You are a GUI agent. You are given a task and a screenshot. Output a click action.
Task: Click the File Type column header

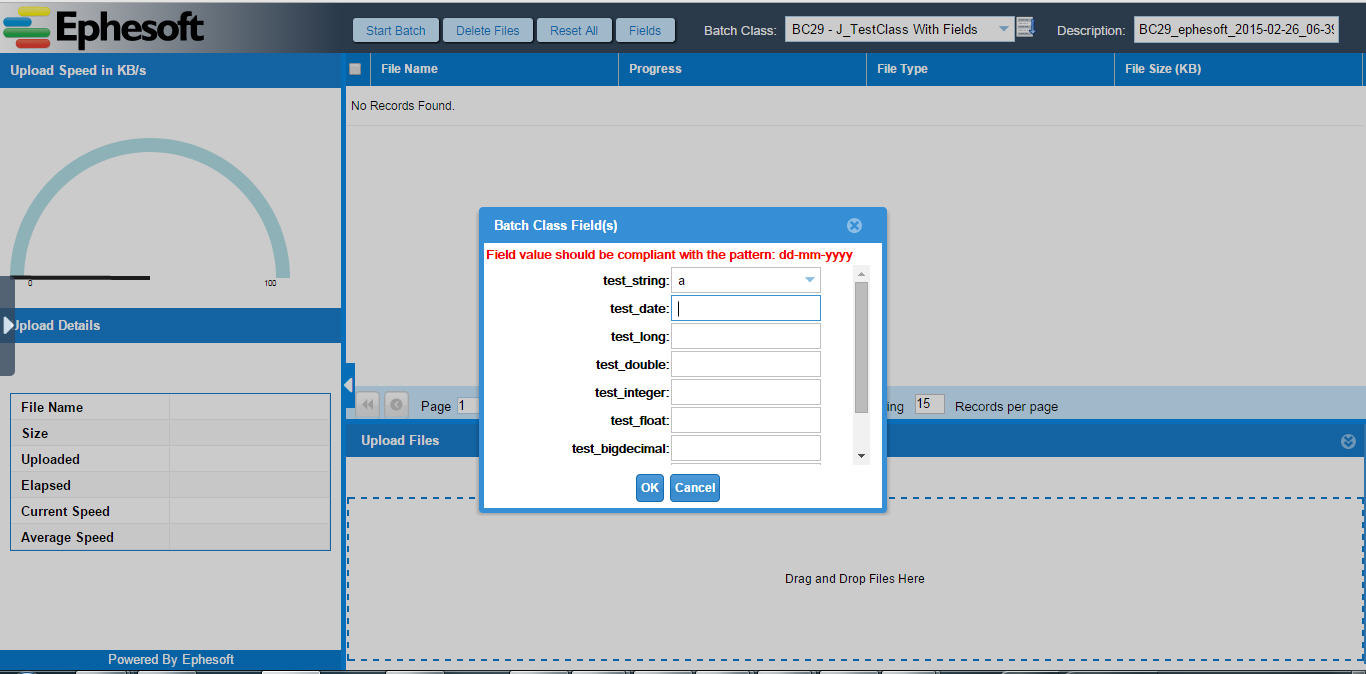click(x=990, y=69)
